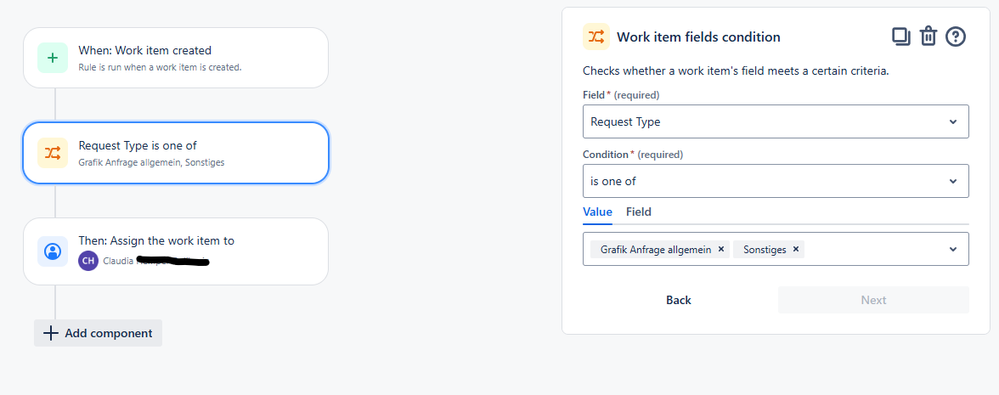Delete the condition with trash icon

pos(928,37)
